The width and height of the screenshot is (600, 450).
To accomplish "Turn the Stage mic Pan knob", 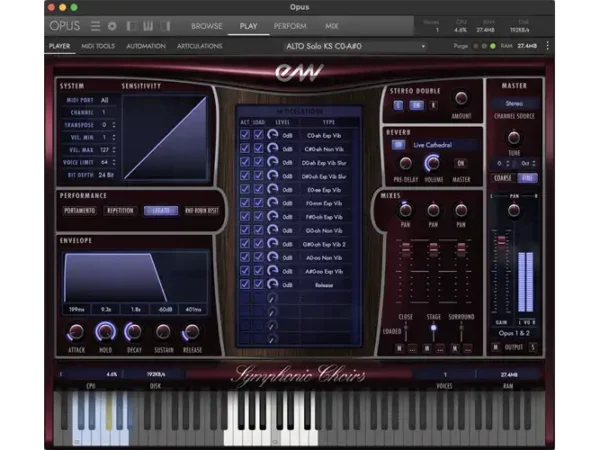I will coord(433,210).
